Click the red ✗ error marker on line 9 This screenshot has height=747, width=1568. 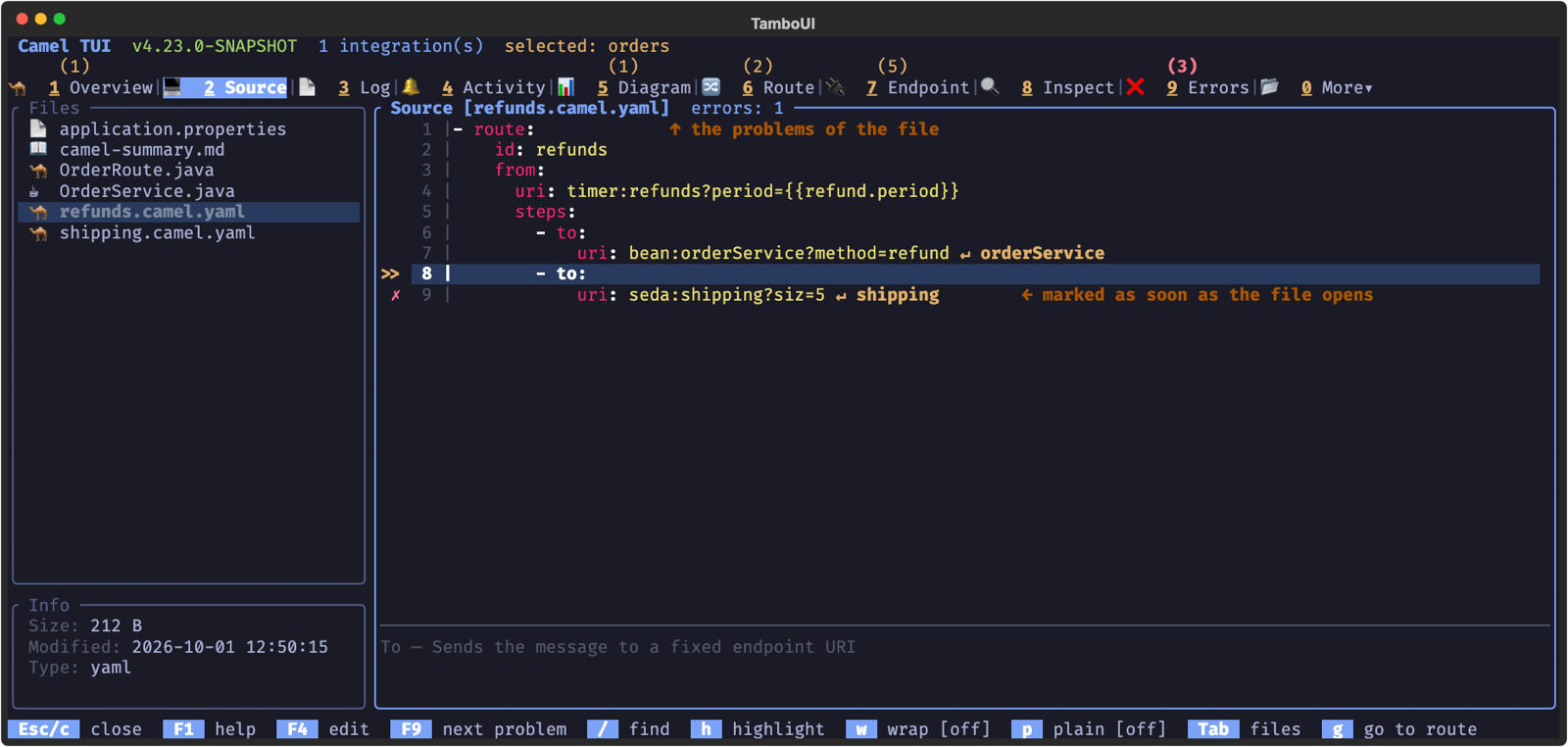[396, 295]
